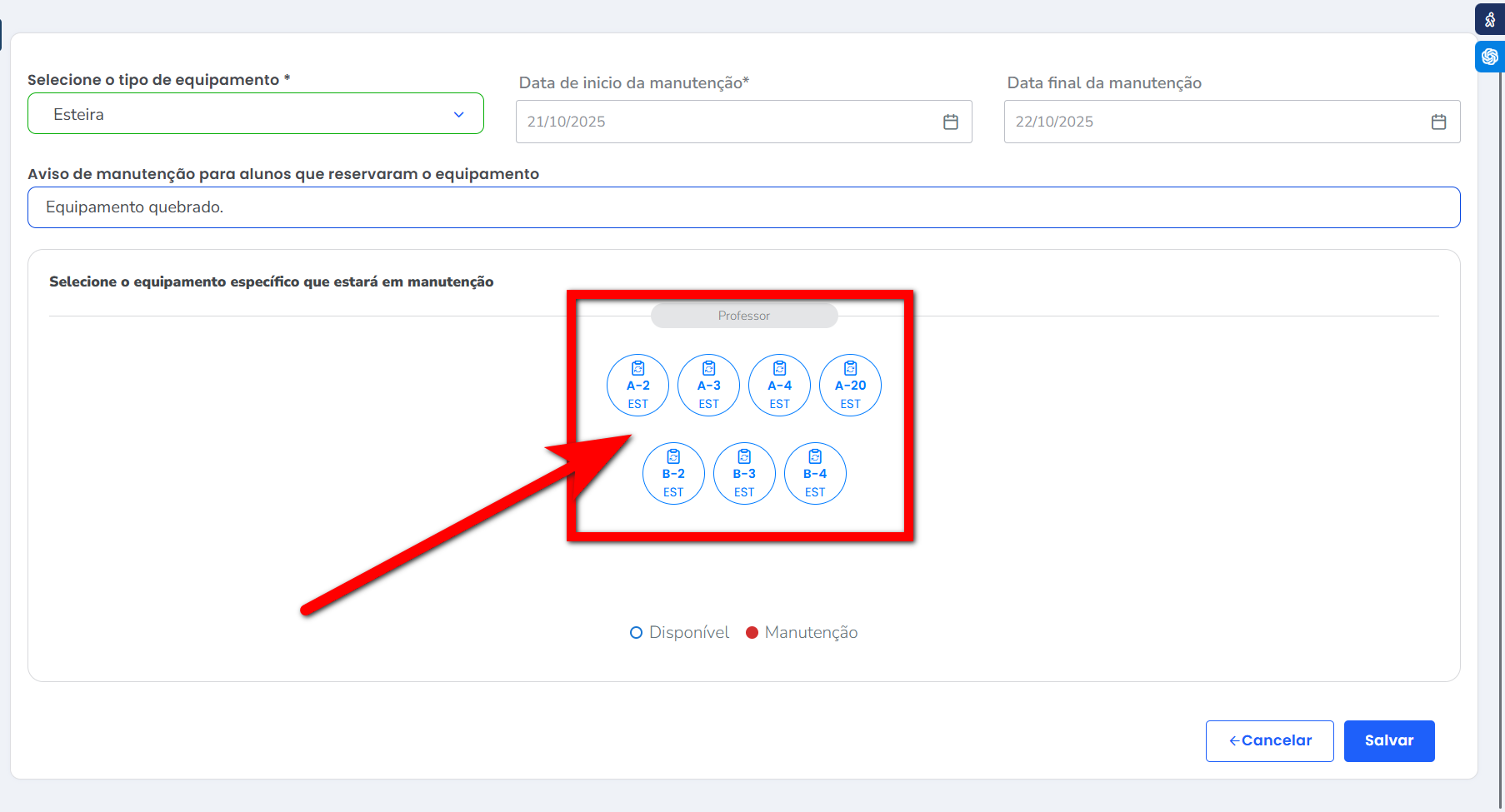Select treadmill B-3 EST equipment
The height and width of the screenshot is (812, 1505).
coord(744,474)
